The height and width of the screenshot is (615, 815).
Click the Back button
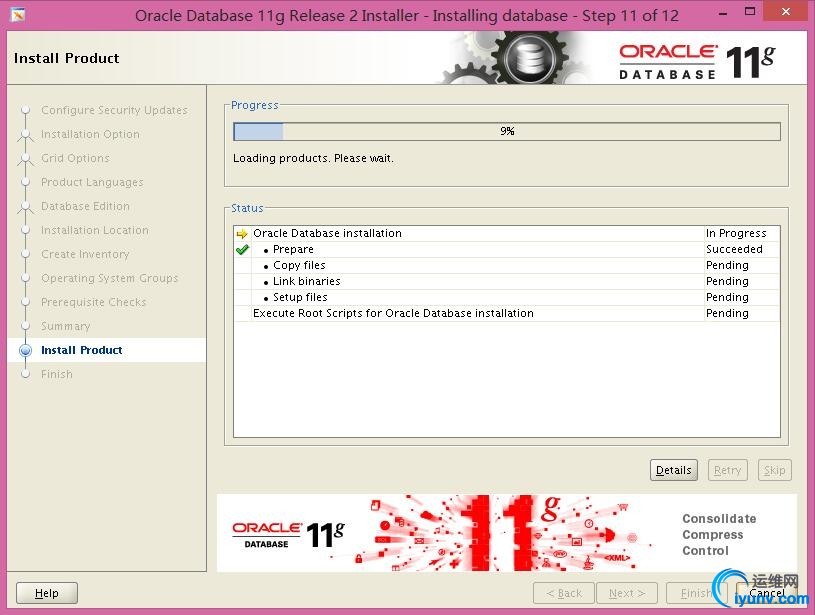point(564,593)
